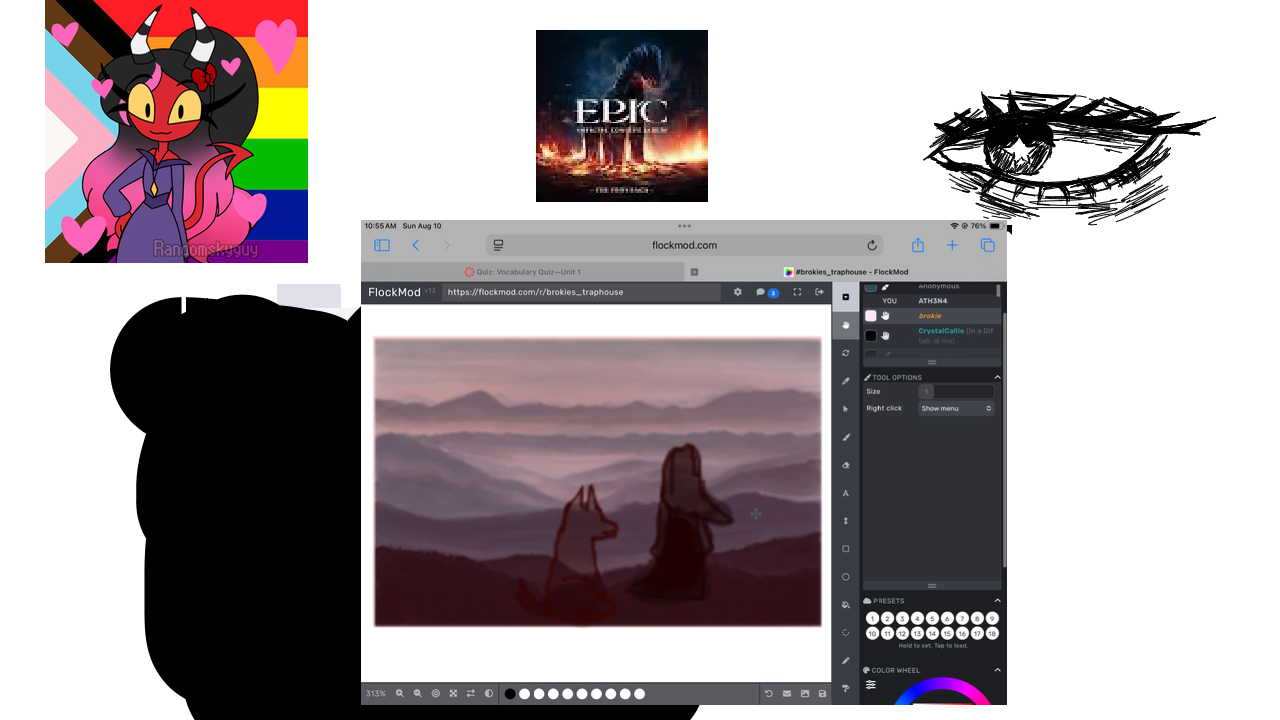Viewport: 1280px width, 720px height.
Task: Close the tab using the X button
Action: pos(694,272)
